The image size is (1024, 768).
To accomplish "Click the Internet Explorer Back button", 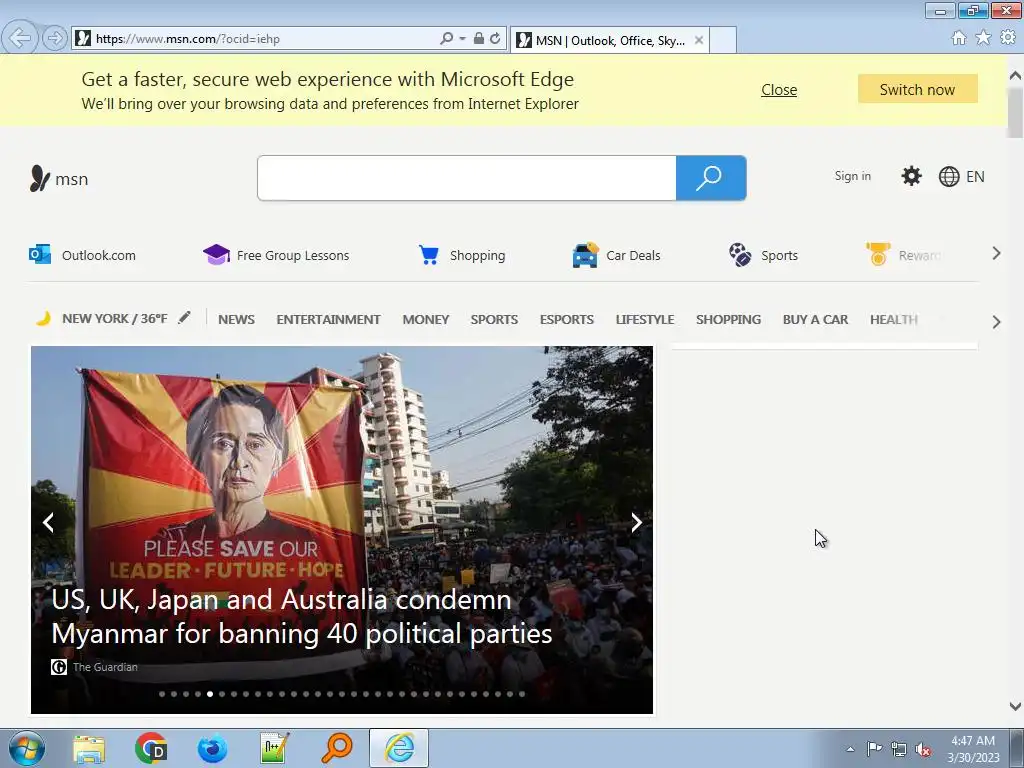I will pos(20,38).
